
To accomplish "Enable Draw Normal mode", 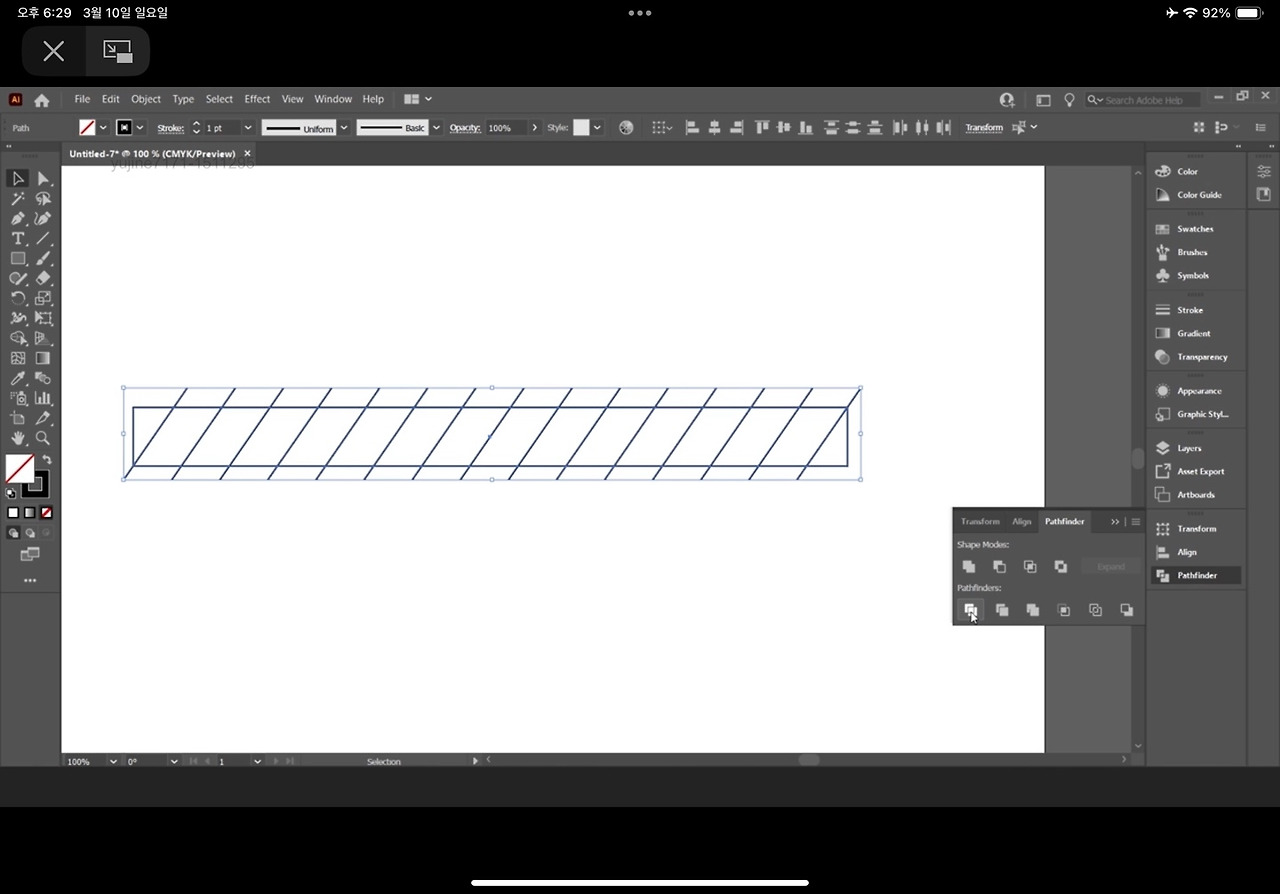I will pyautogui.click(x=14, y=533).
